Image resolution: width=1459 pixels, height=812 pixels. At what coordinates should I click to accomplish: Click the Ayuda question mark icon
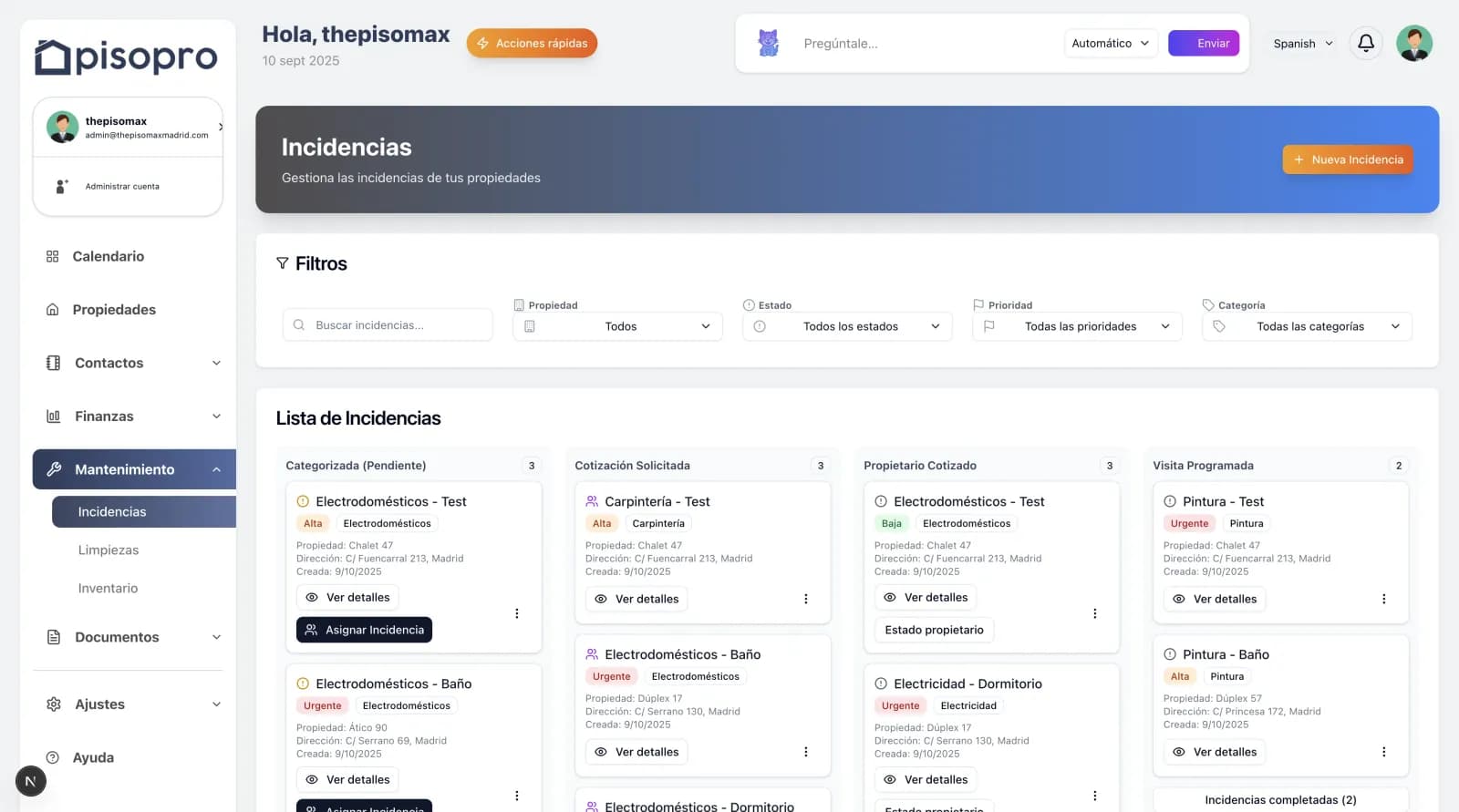click(53, 757)
